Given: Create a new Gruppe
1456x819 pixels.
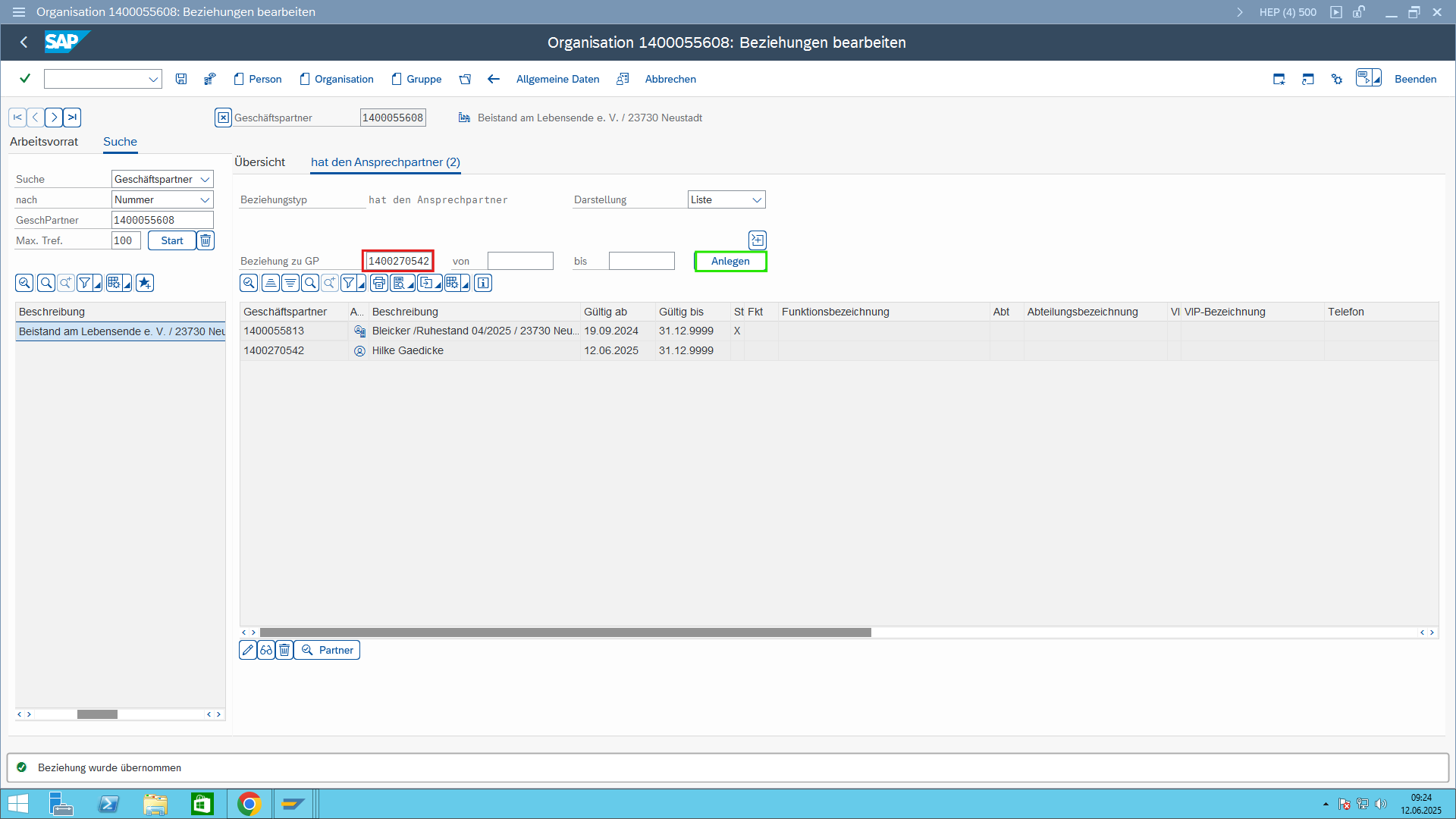Looking at the screenshot, I should click(x=416, y=79).
